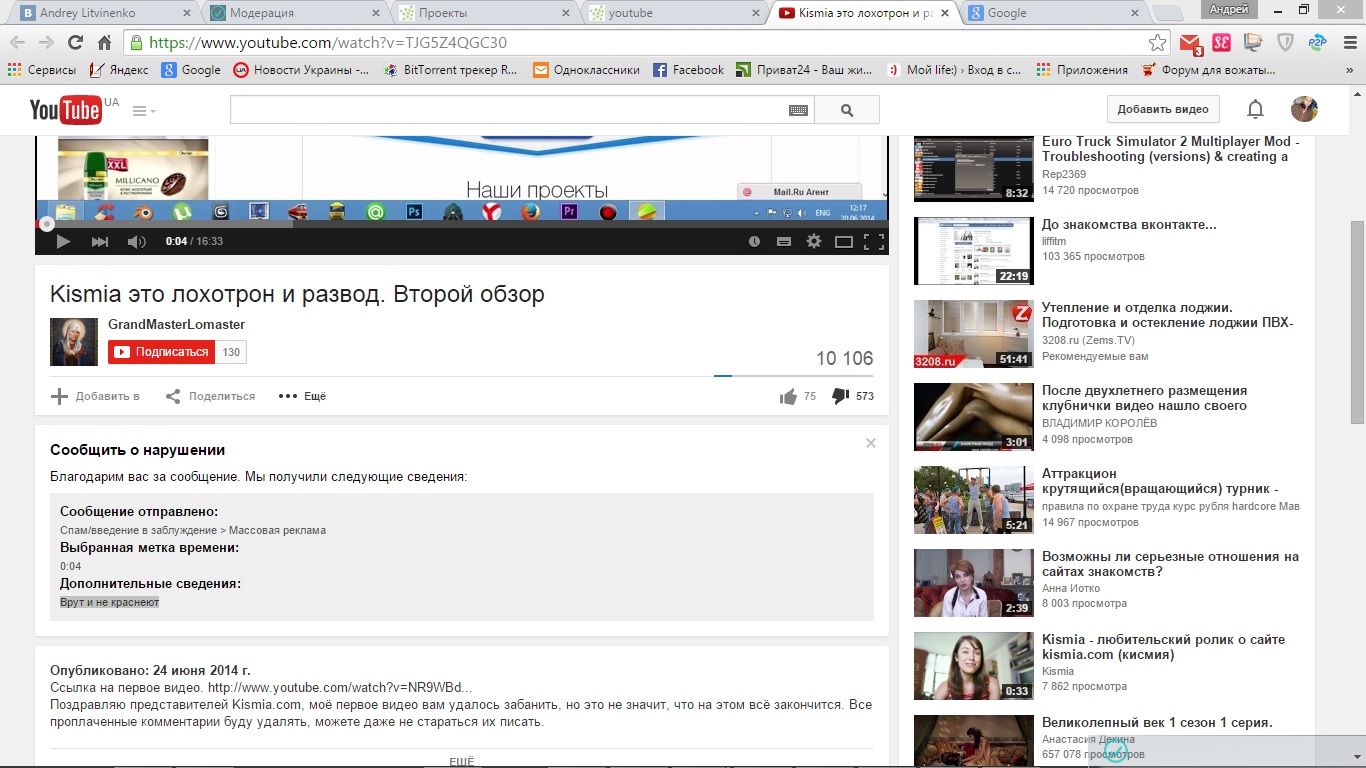Viewport: 1366px width, 768px height.
Task: Play the video with the play button
Action: [x=62, y=241]
